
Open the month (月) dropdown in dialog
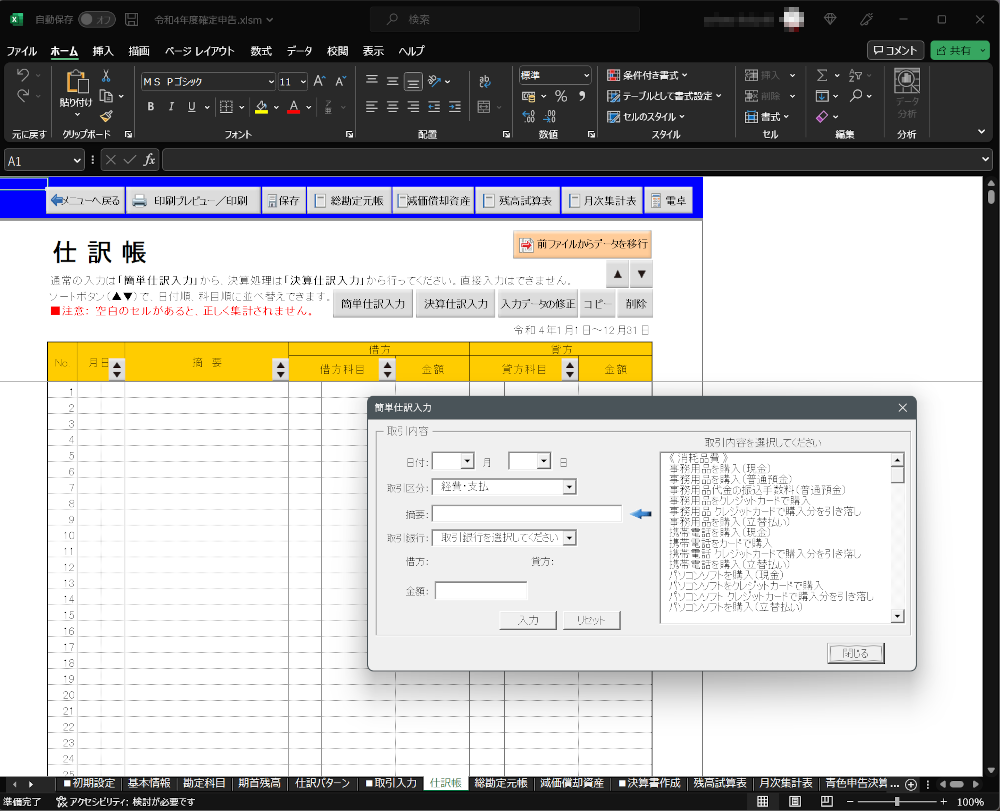467,461
